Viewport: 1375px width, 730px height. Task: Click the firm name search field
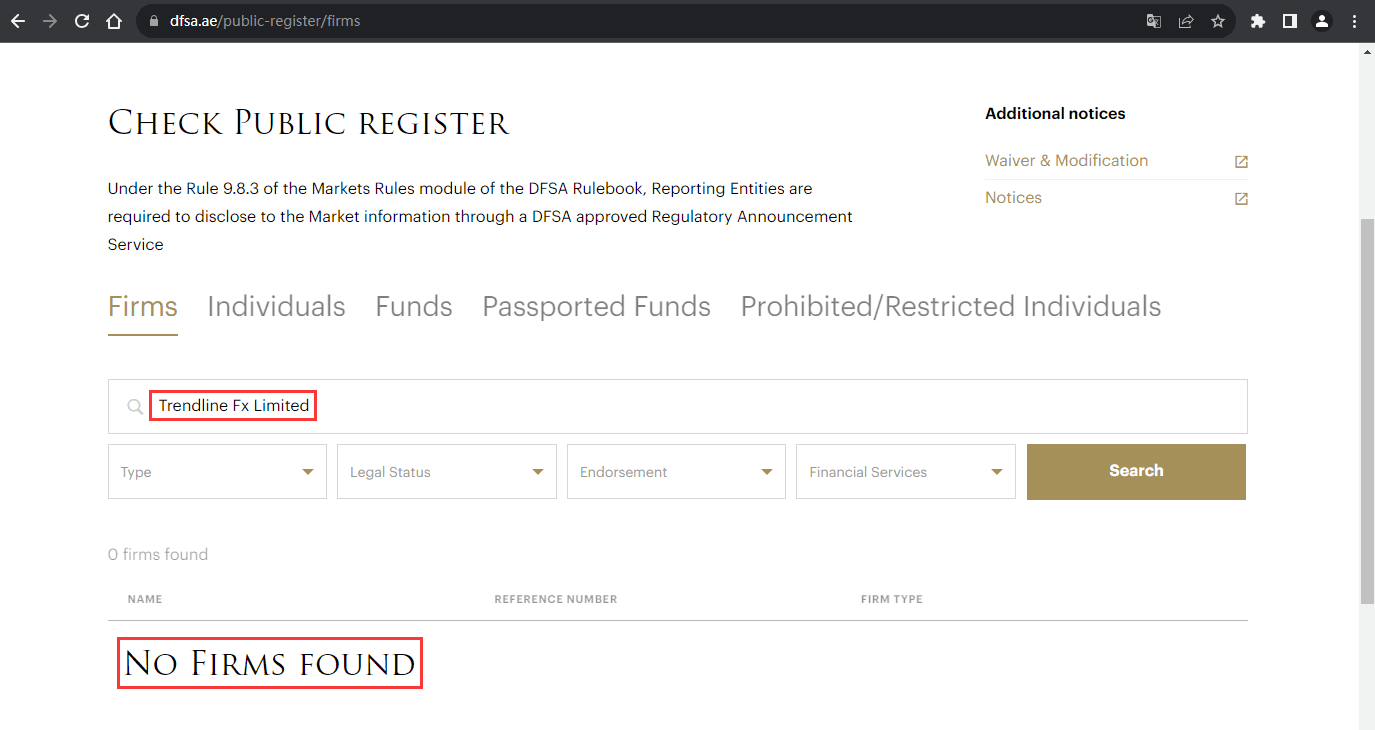click(x=678, y=406)
